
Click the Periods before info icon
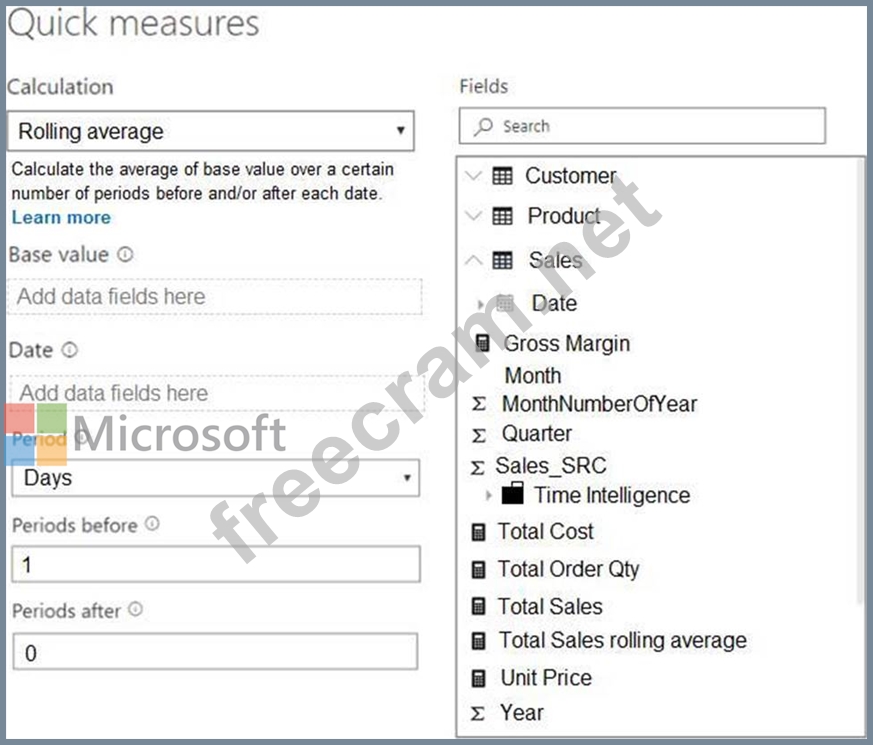coord(152,524)
